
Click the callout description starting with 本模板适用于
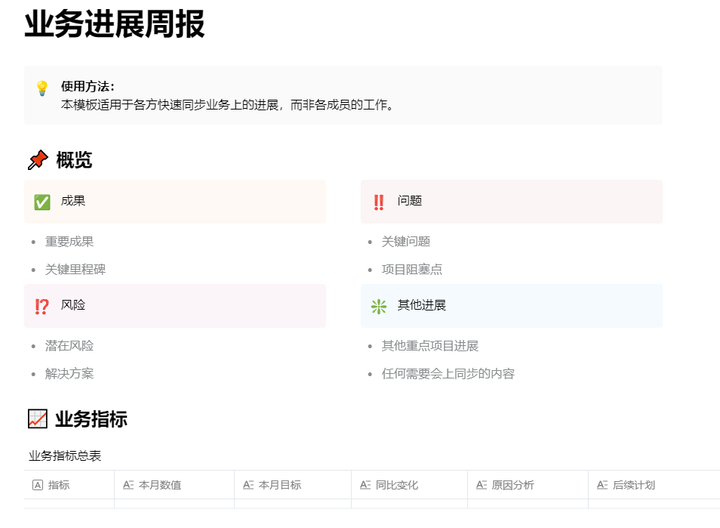227,105
